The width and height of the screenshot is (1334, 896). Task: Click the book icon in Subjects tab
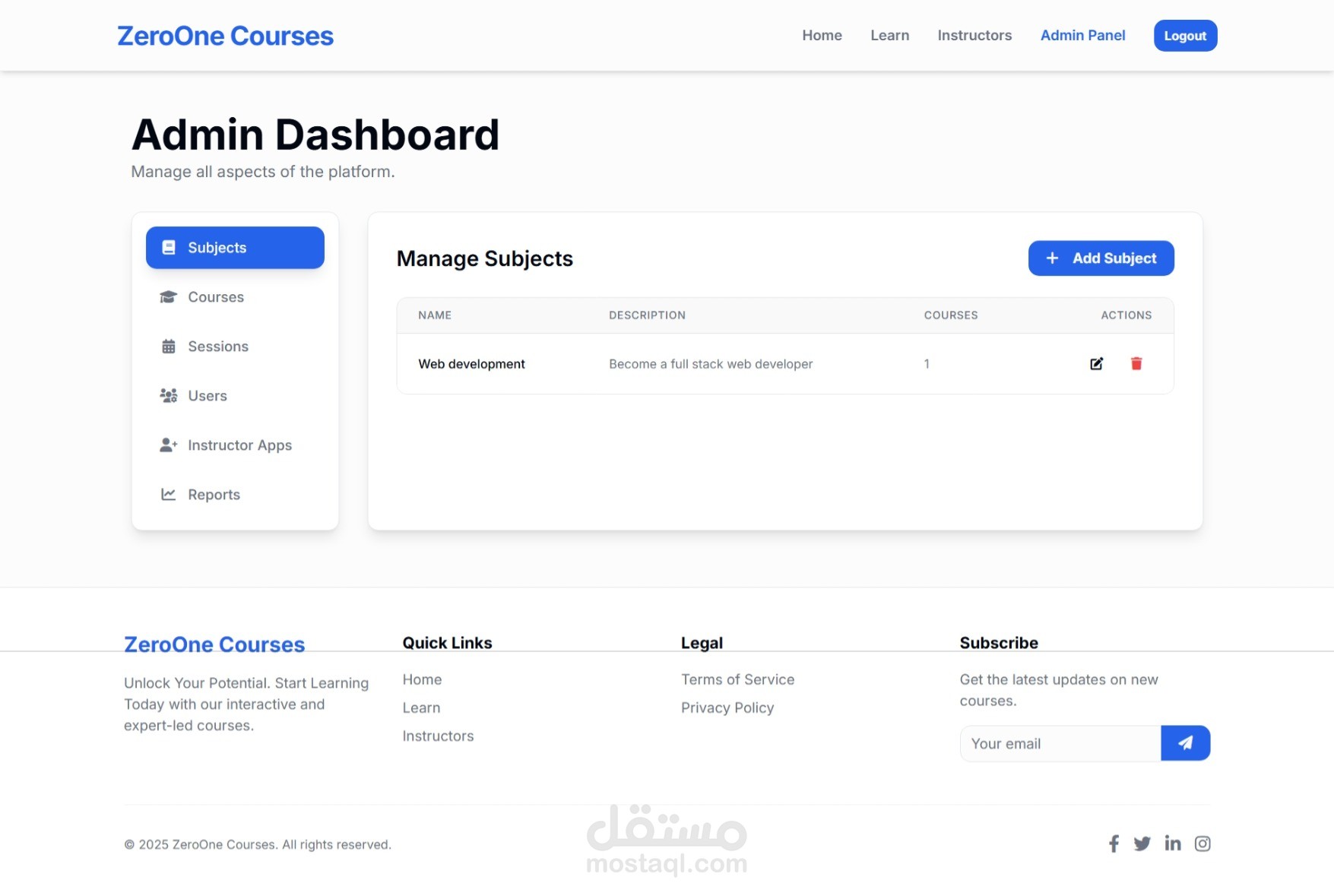pos(169,248)
